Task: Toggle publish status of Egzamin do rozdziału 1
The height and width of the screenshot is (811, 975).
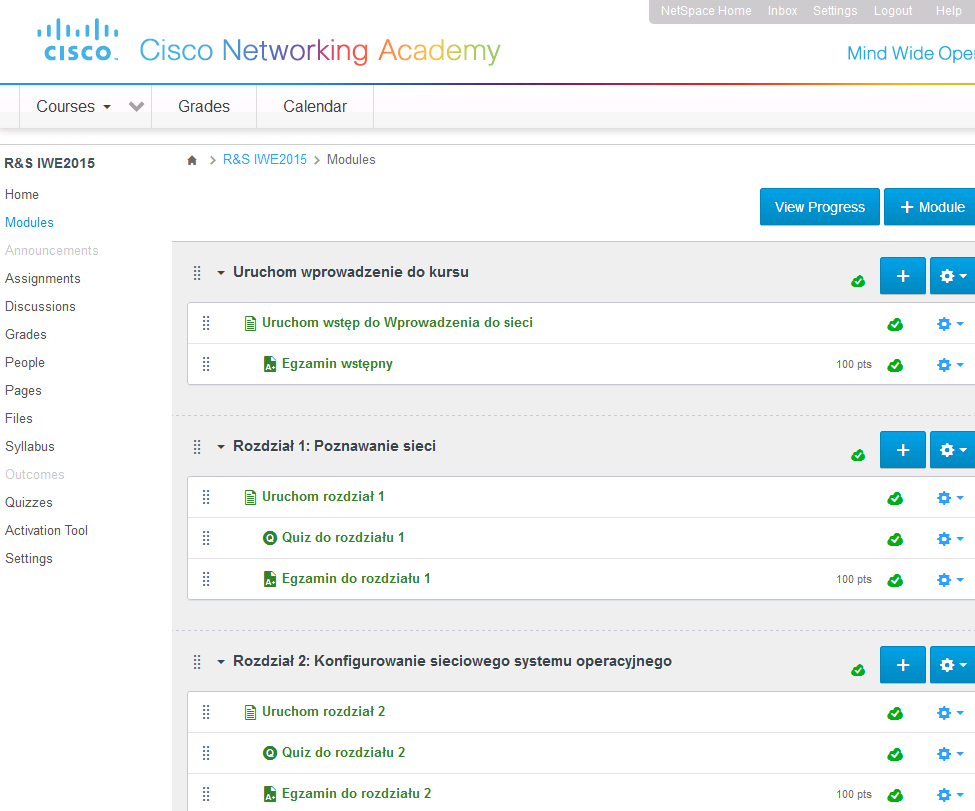Action: (x=895, y=581)
